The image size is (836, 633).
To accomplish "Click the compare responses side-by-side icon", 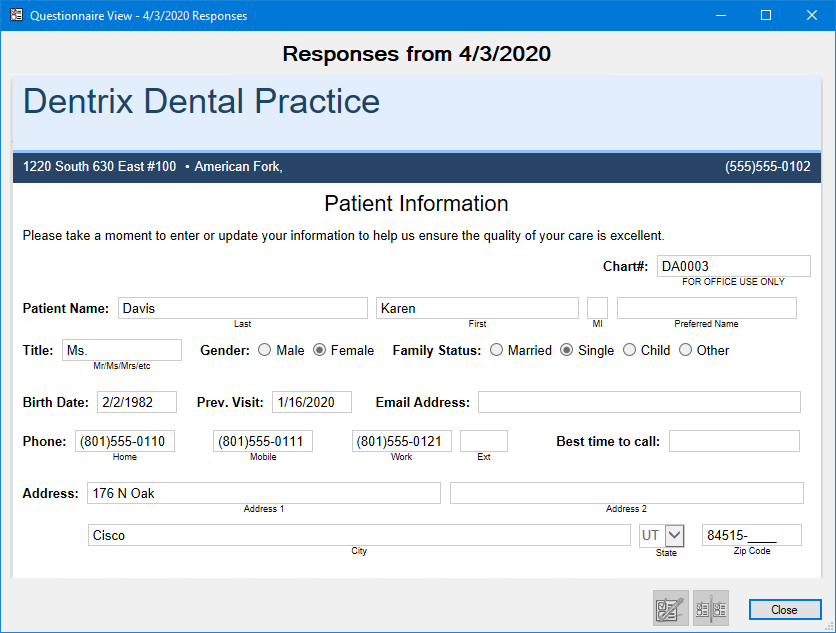I will [x=711, y=608].
